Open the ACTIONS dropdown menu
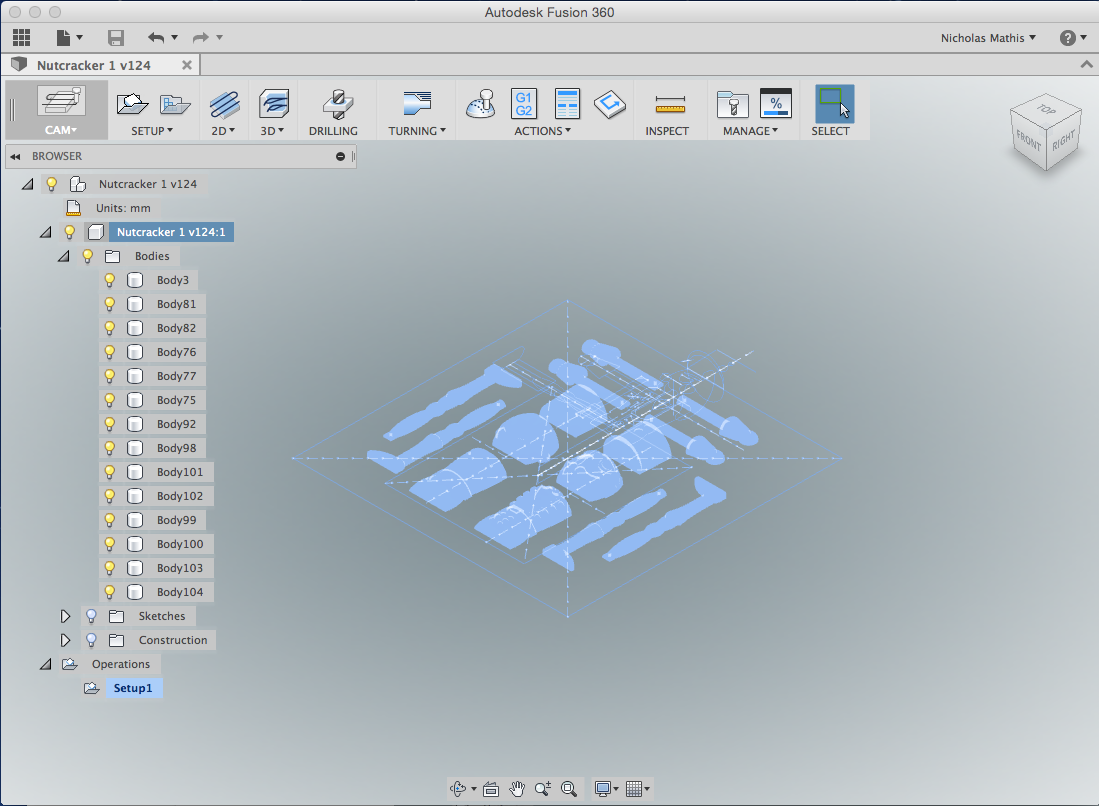The width and height of the screenshot is (1099, 806). pyautogui.click(x=542, y=131)
